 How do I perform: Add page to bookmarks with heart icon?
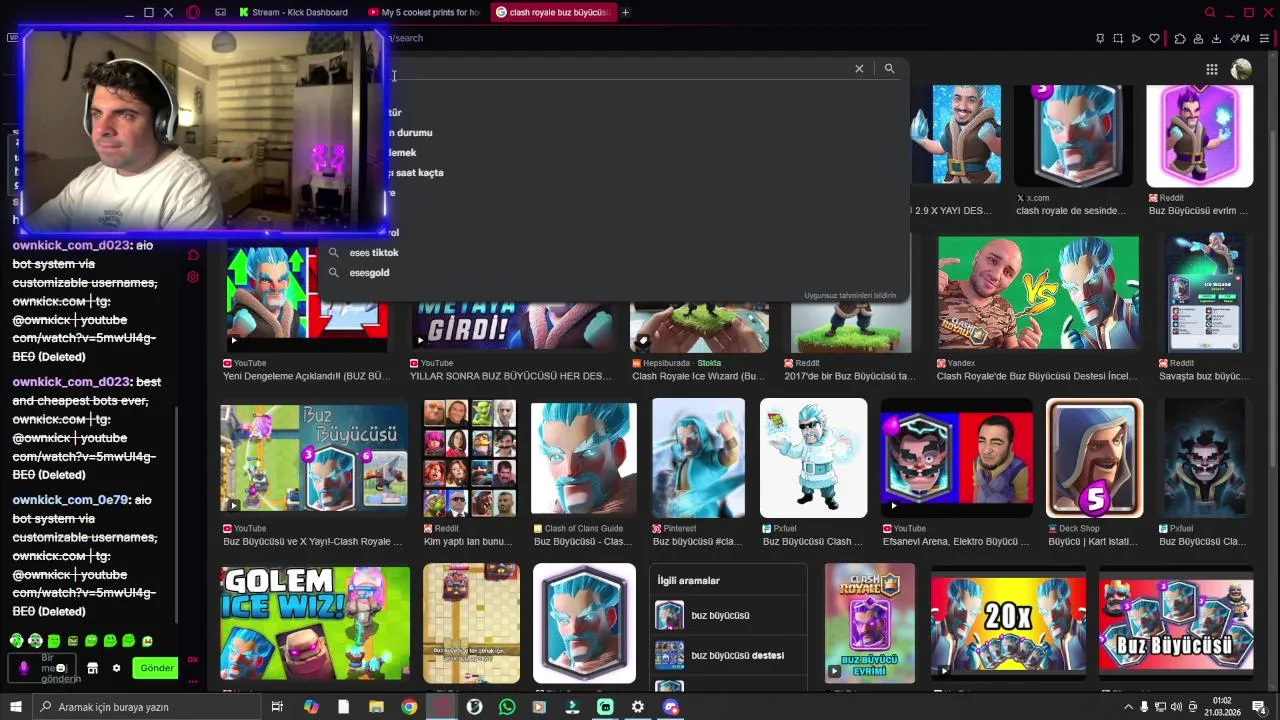coord(1154,38)
